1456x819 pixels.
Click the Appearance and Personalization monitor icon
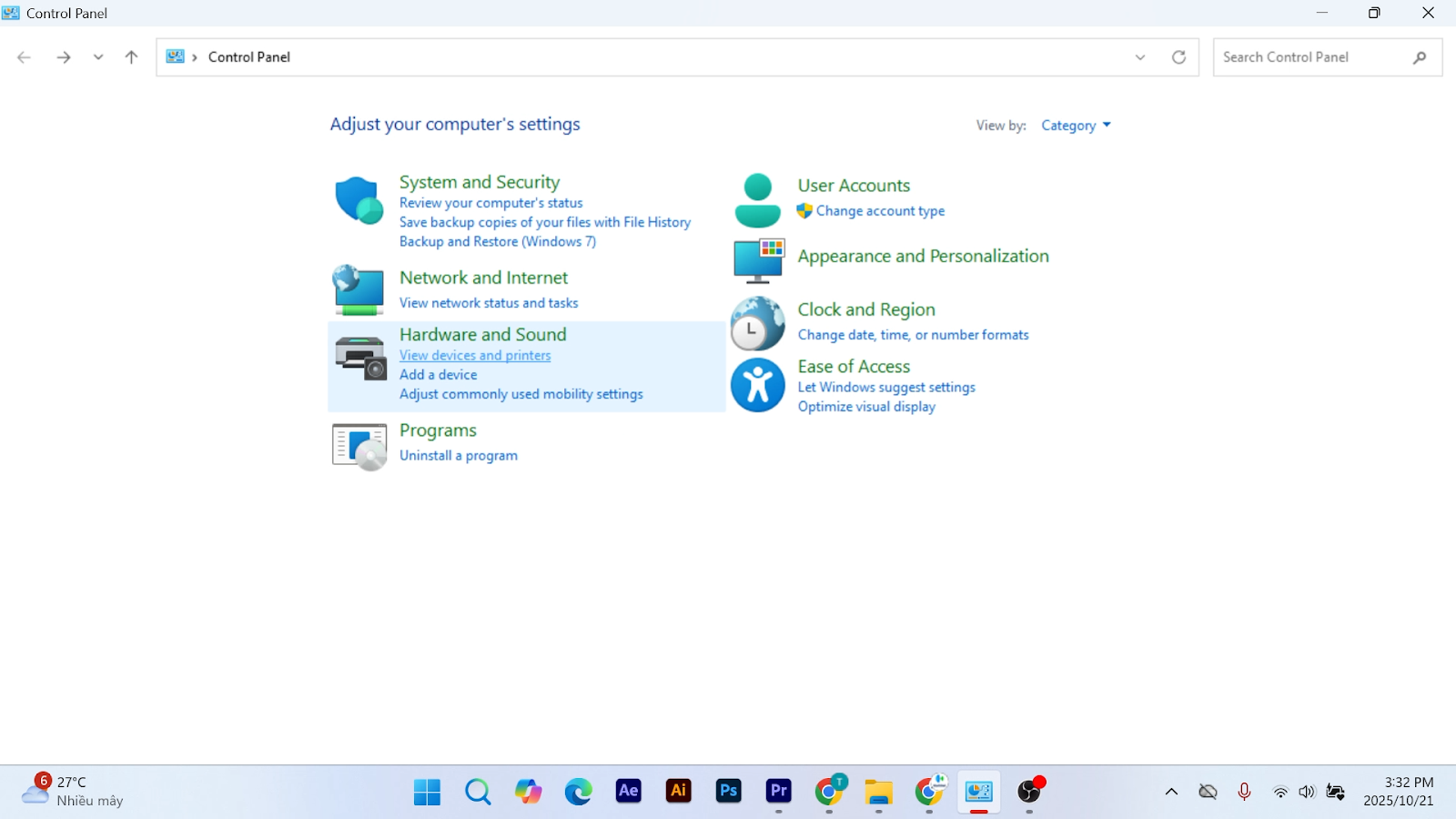[x=759, y=260]
